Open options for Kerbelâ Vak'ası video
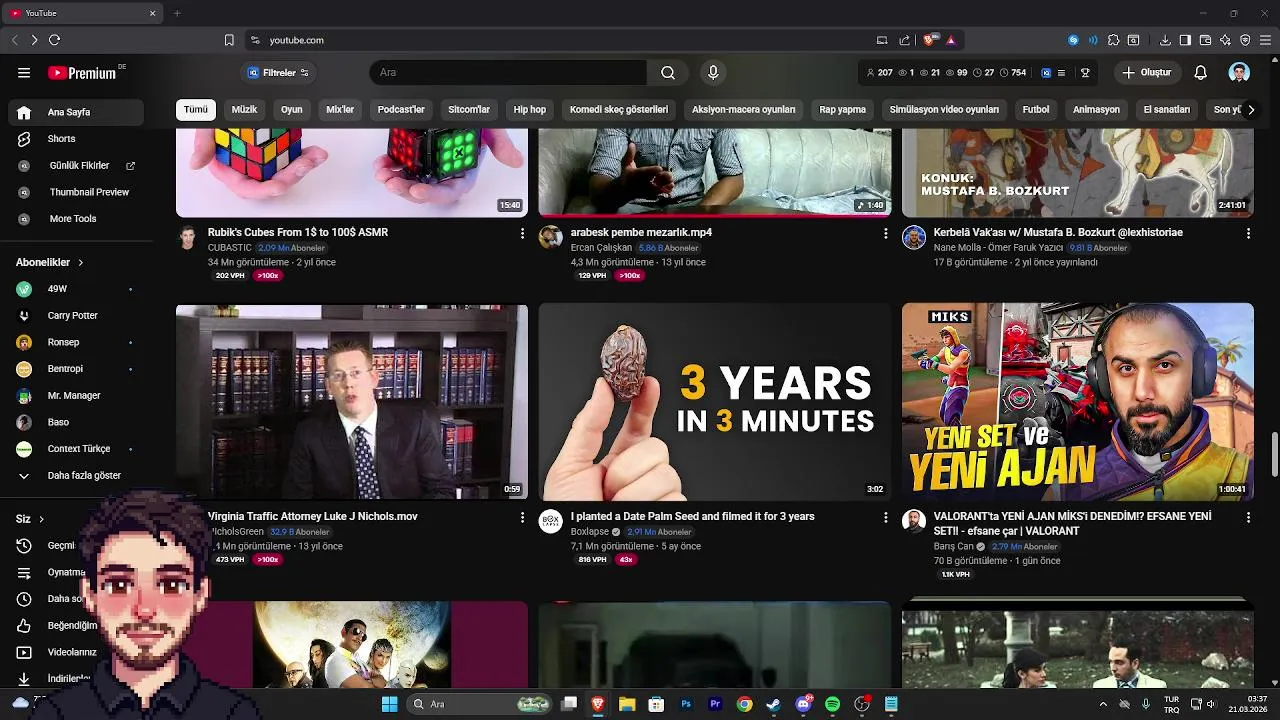Screen dimensions: 1280x720 [1248, 233]
